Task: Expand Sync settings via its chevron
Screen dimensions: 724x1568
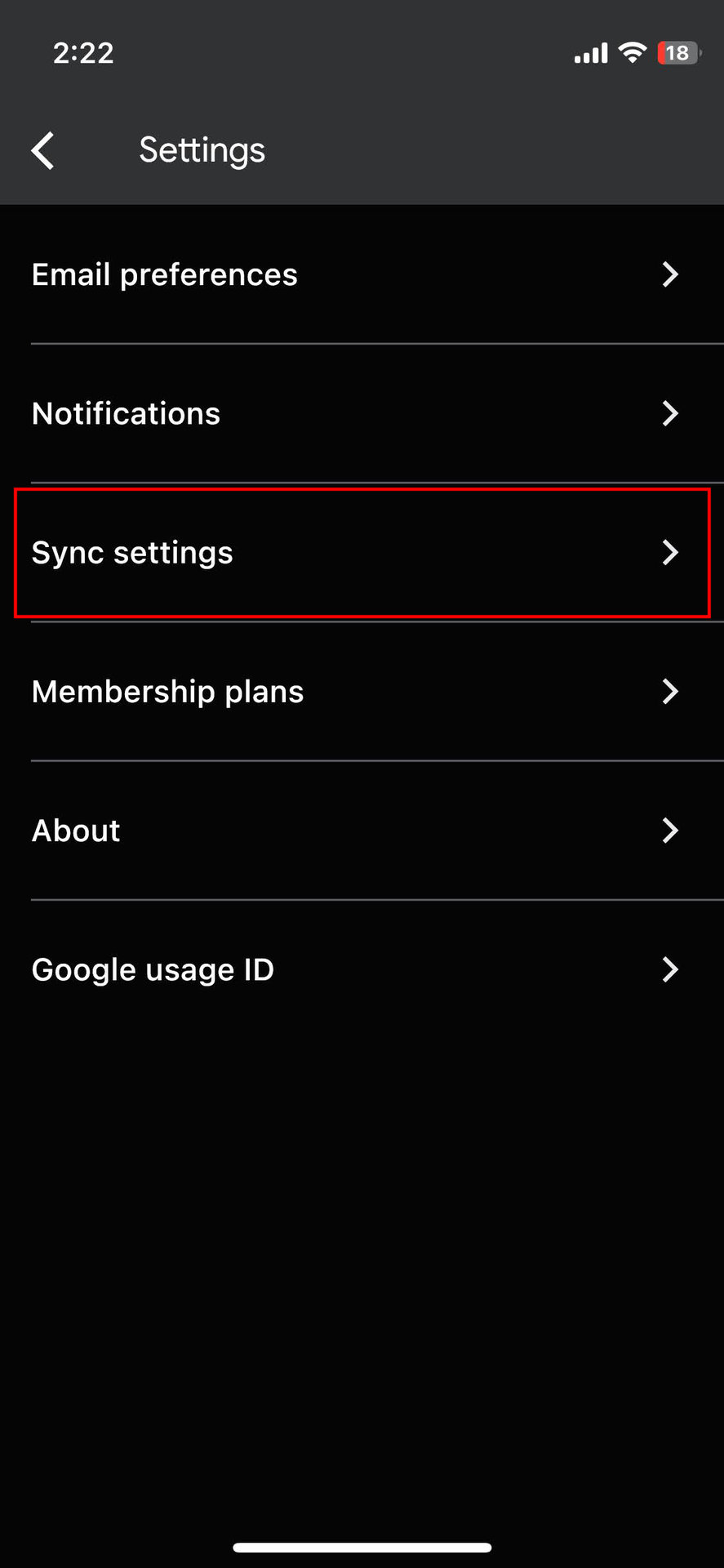Action: [670, 553]
